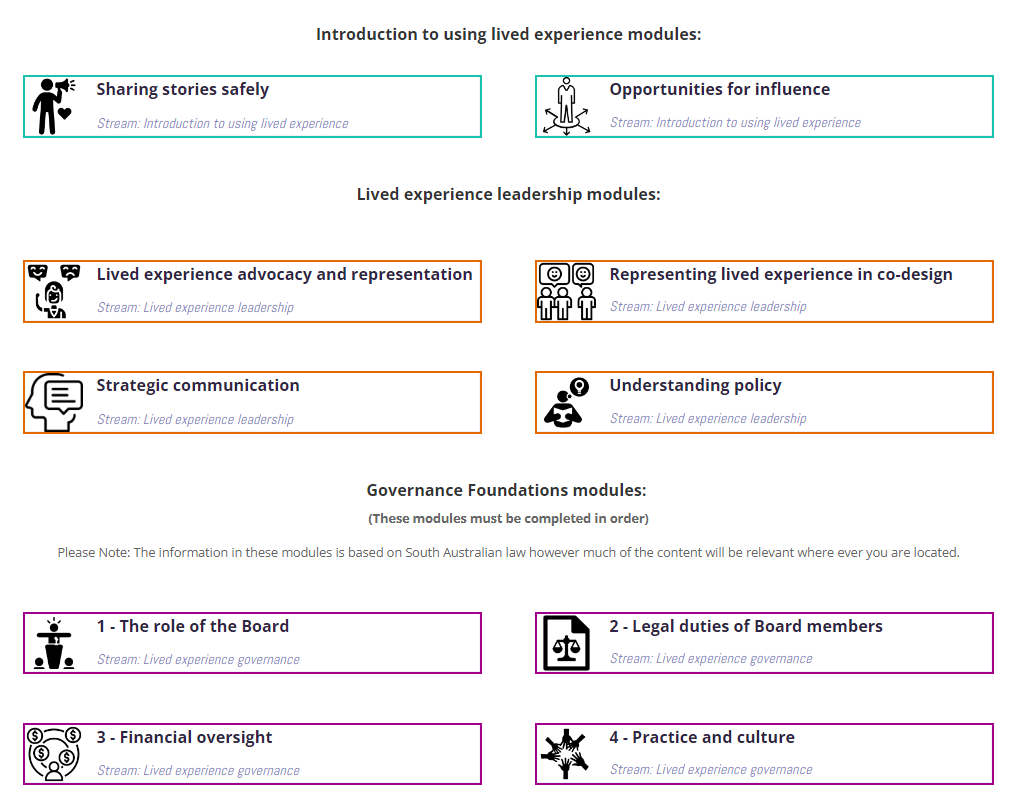The width and height of the screenshot is (1019, 798).
Task: Click the joined hands culture icon
Action: click(566, 754)
